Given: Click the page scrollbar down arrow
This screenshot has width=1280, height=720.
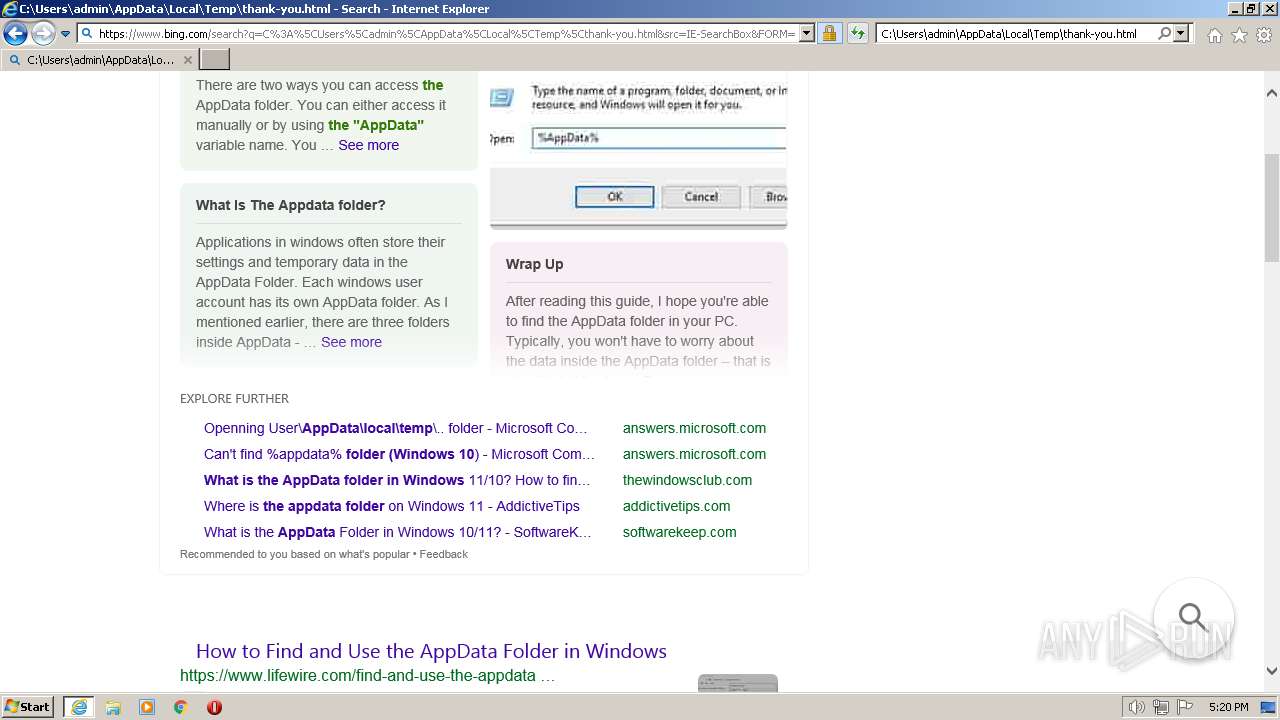Looking at the screenshot, I should [1272, 671].
